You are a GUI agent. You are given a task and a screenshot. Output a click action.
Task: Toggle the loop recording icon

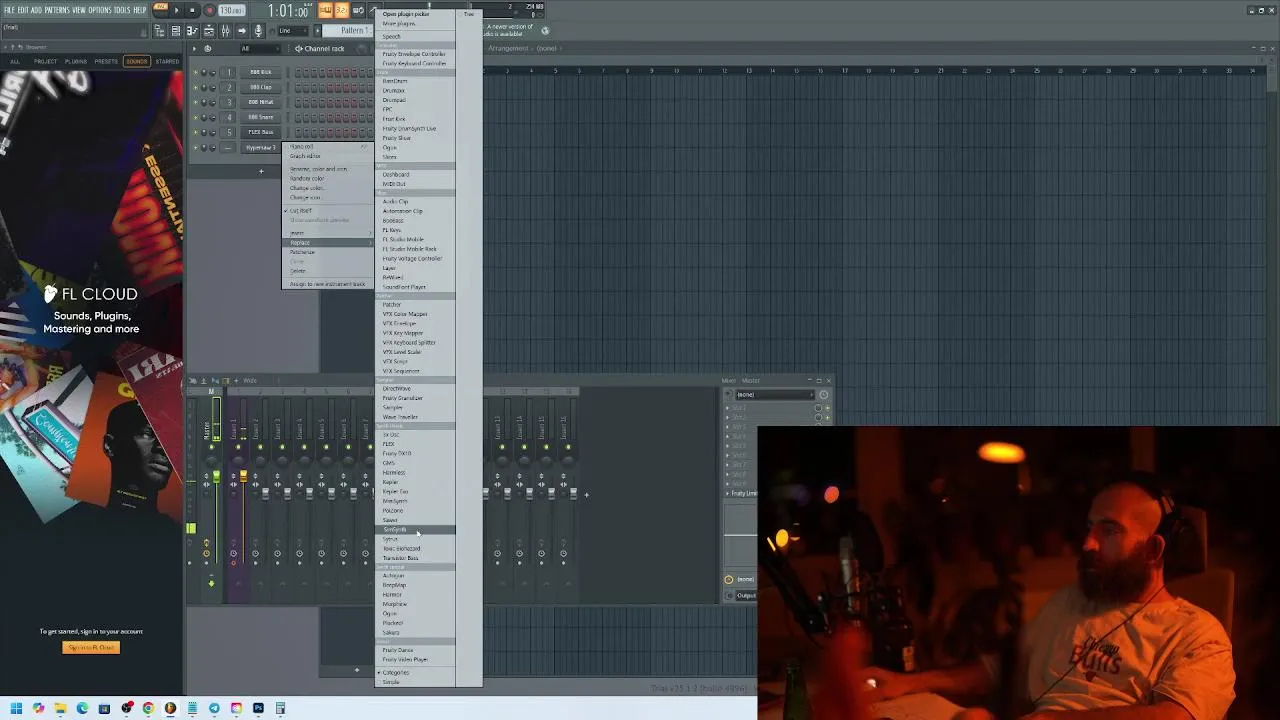tap(358, 10)
